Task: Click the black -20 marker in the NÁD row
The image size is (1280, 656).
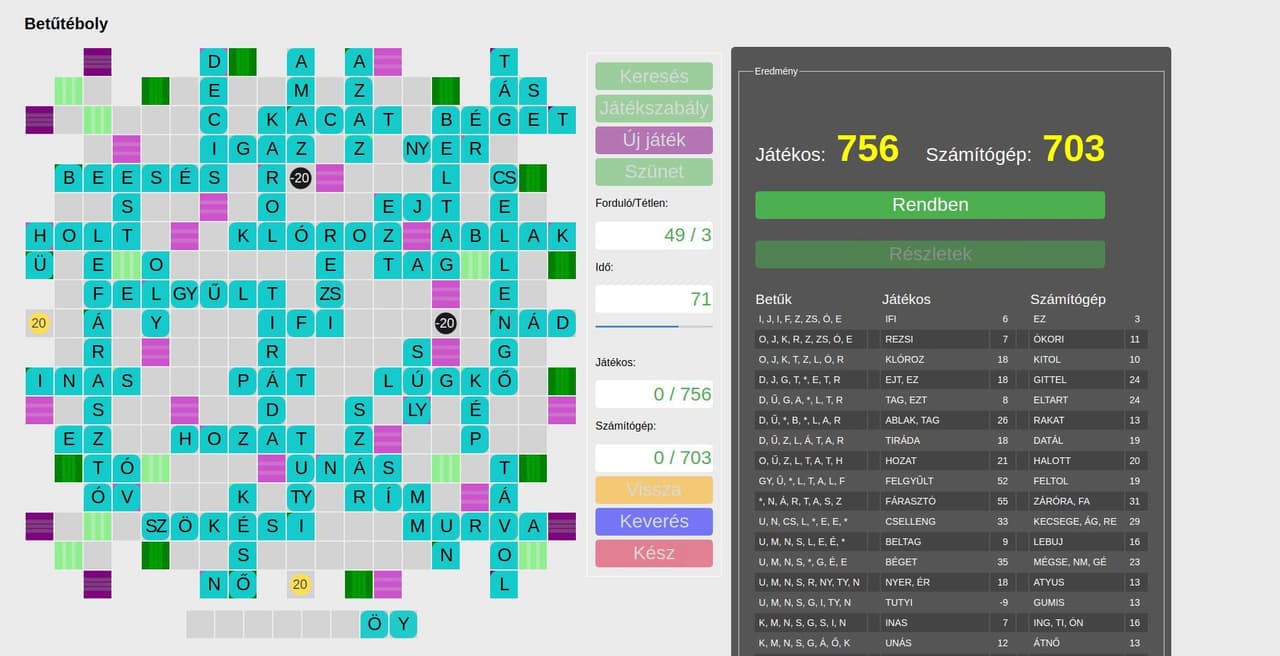Action: [446, 323]
